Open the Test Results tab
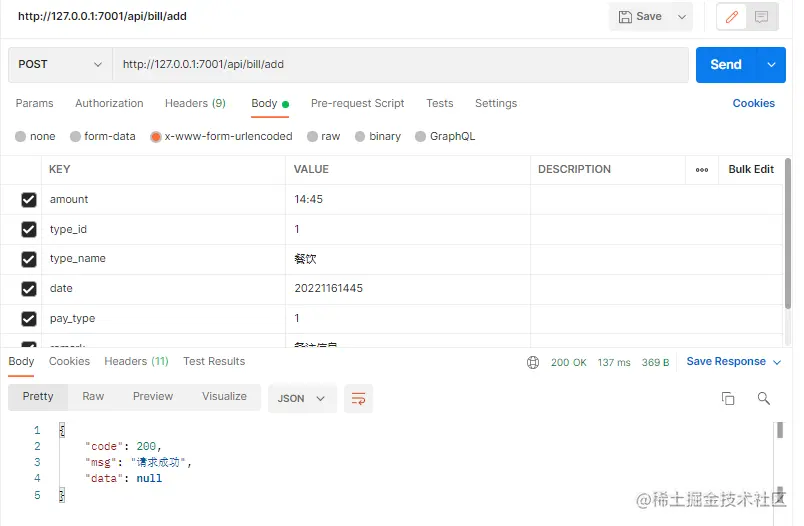The width and height of the screenshot is (804, 526). (214, 361)
